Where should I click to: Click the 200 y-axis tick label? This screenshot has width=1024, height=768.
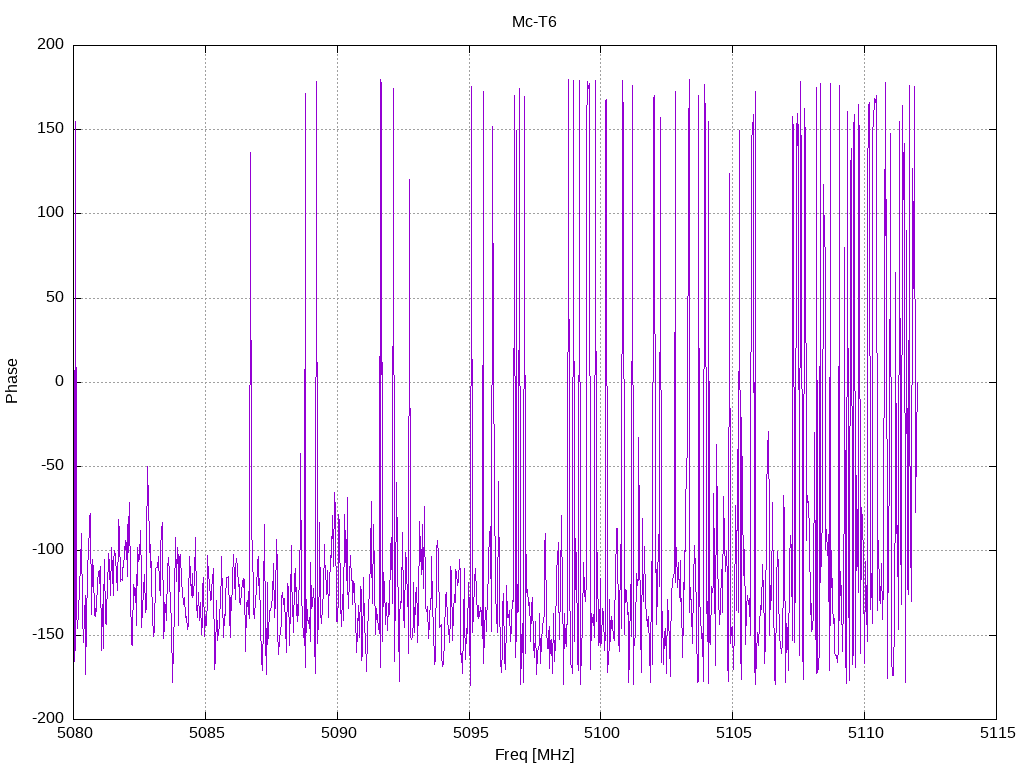[x=51, y=44]
